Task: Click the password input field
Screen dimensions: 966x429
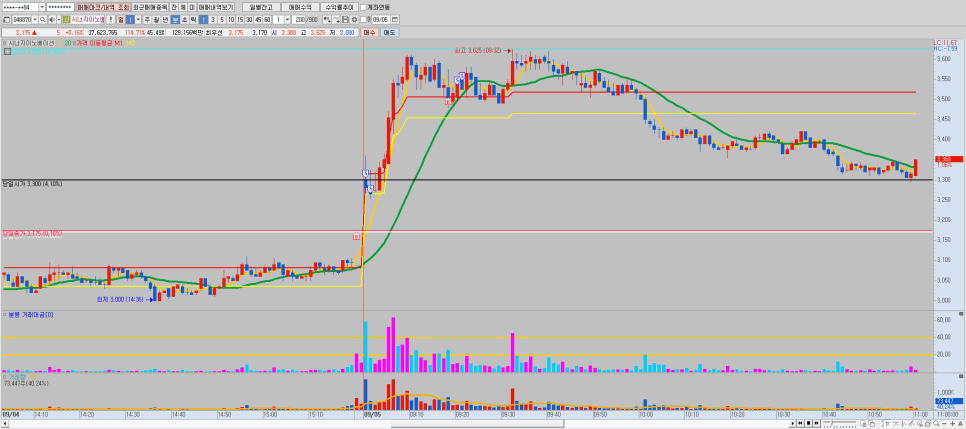Action: point(60,7)
